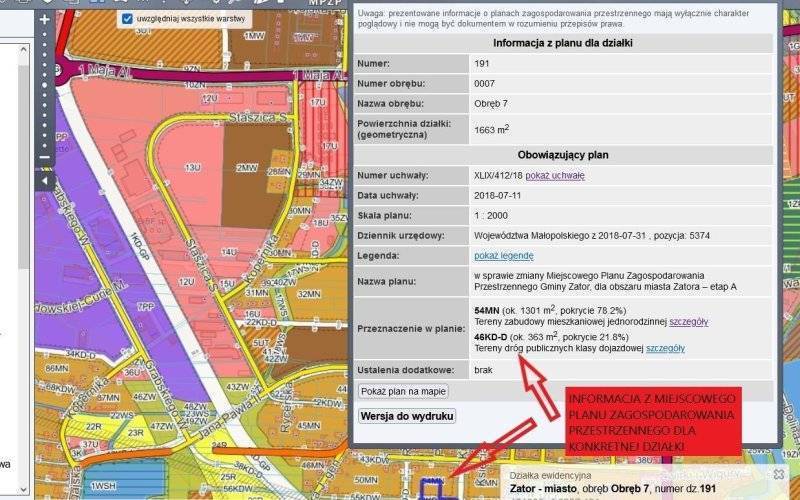This screenshot has width=800, height=500.
Task: Select district number value '0007'
Action: 484,84
